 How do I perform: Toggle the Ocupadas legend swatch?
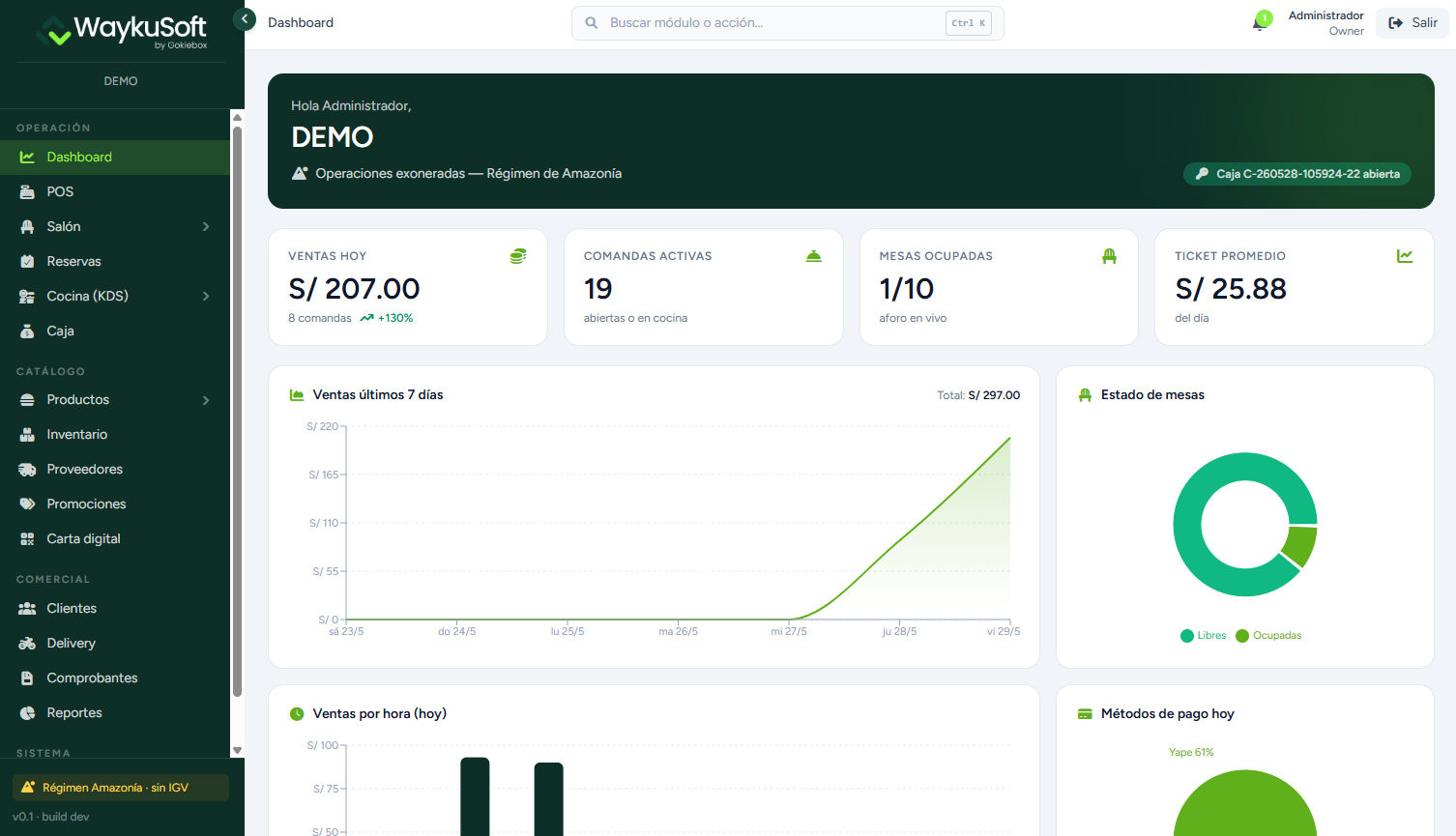tap(1242, 636)
